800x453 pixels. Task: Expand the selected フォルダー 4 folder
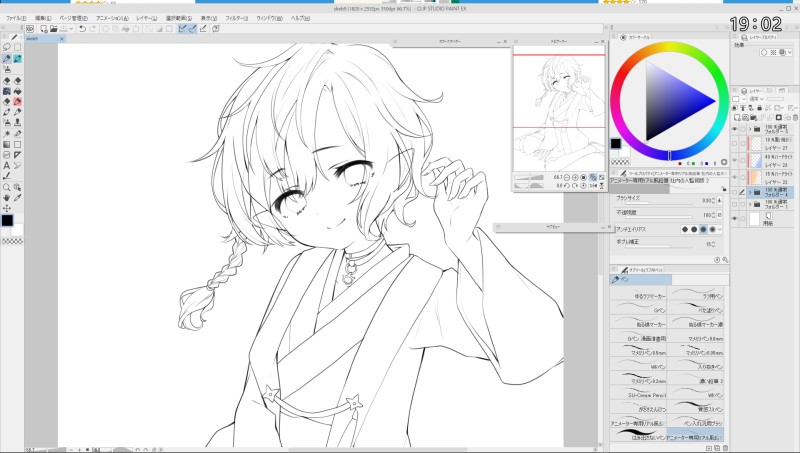[x=750, y=192]
